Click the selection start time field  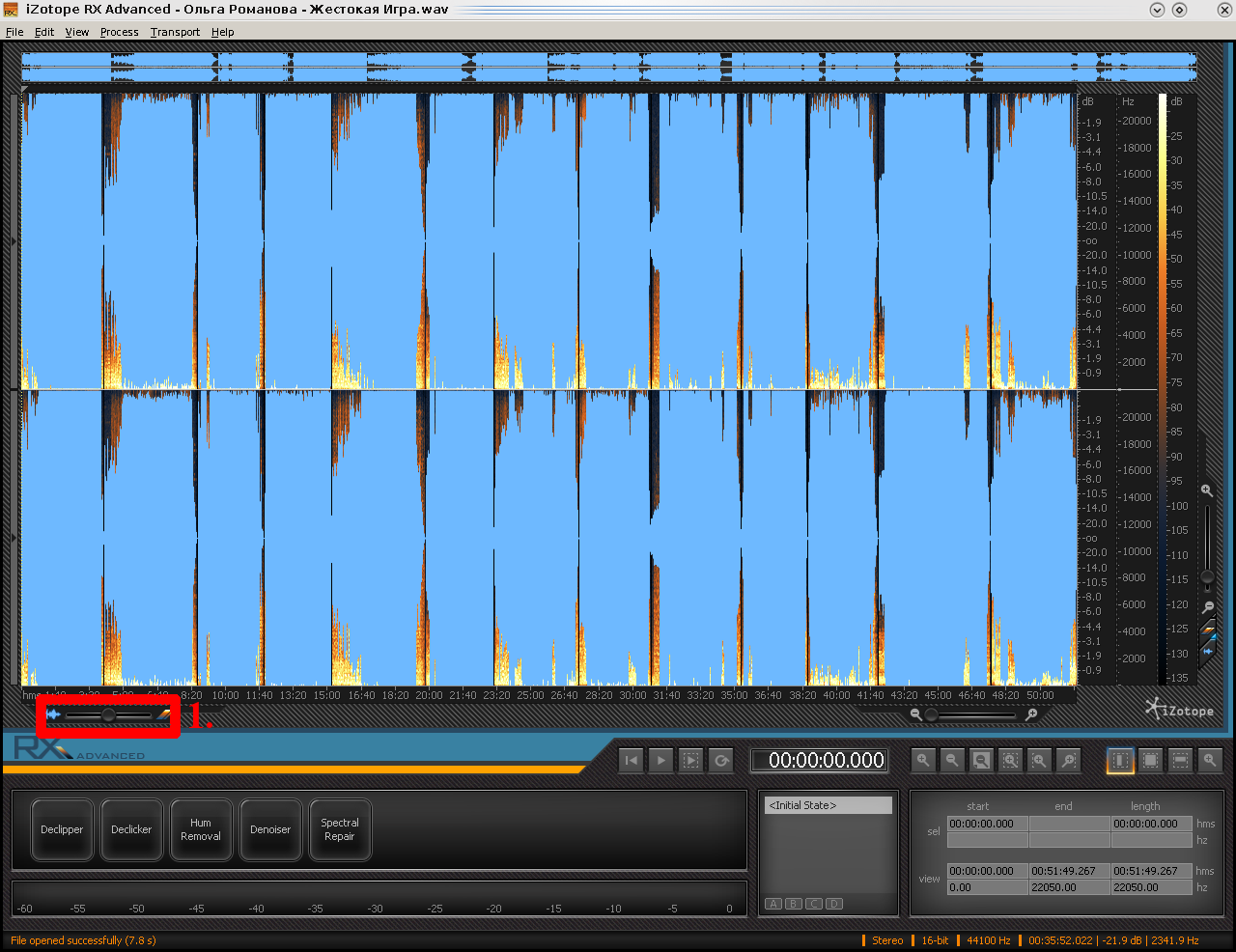click(987, 824)
